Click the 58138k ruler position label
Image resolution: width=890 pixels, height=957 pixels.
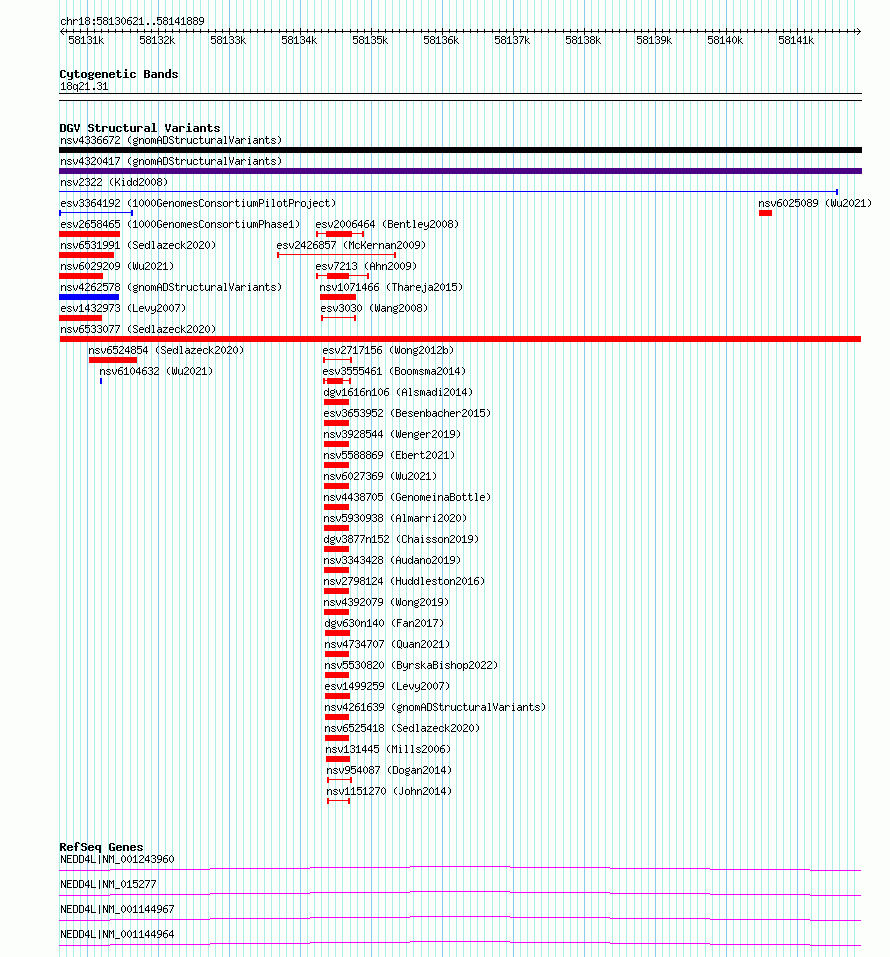(x=583, y=40)
